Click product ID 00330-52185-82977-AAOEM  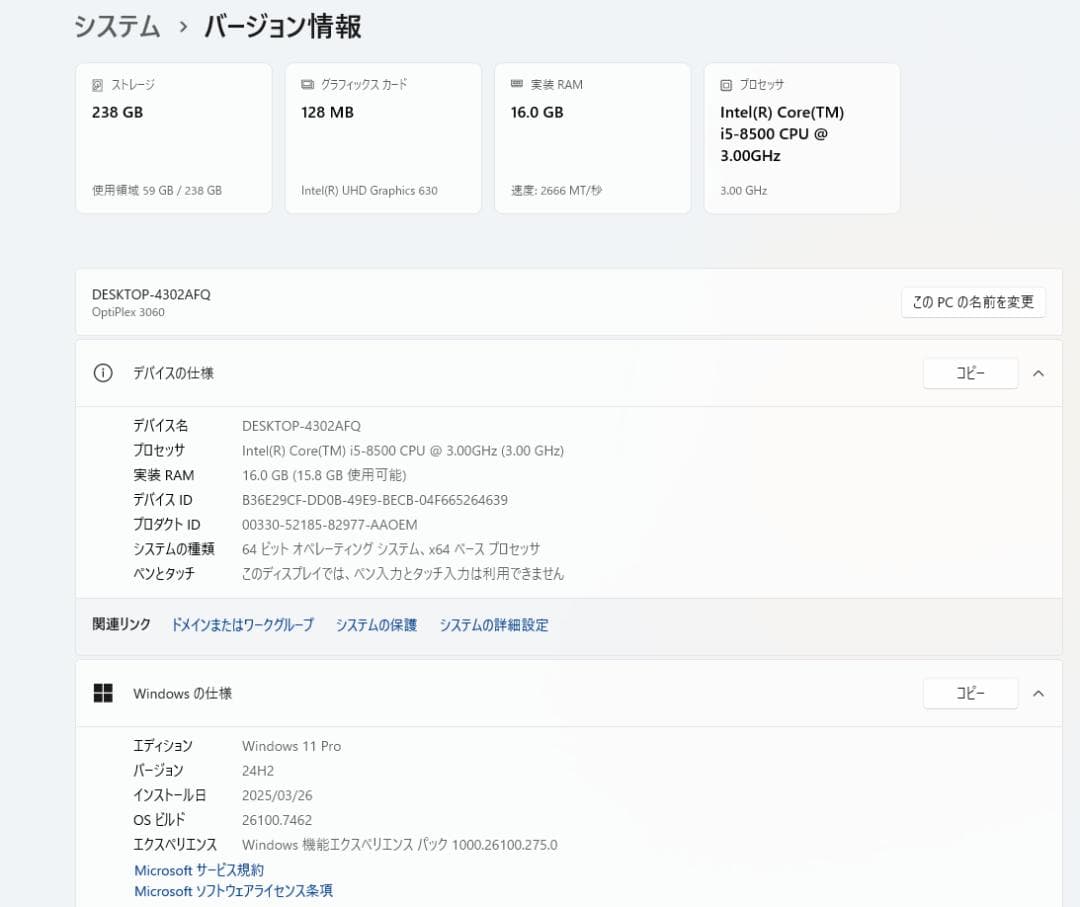(x=329, y=525)
